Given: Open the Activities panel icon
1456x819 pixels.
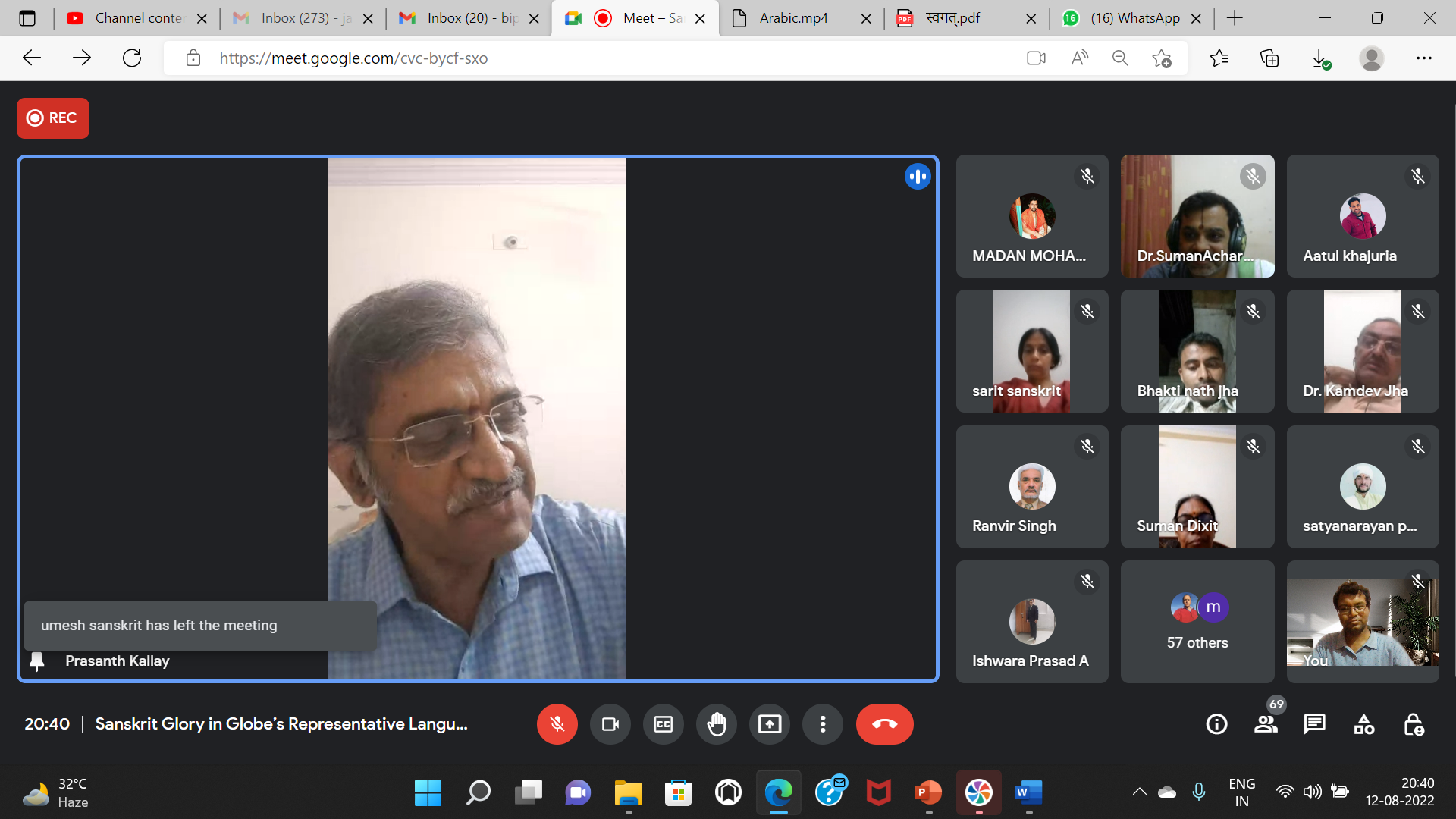Looking at the screenshot, I should pyautogui.click(x=1363, y=724).
